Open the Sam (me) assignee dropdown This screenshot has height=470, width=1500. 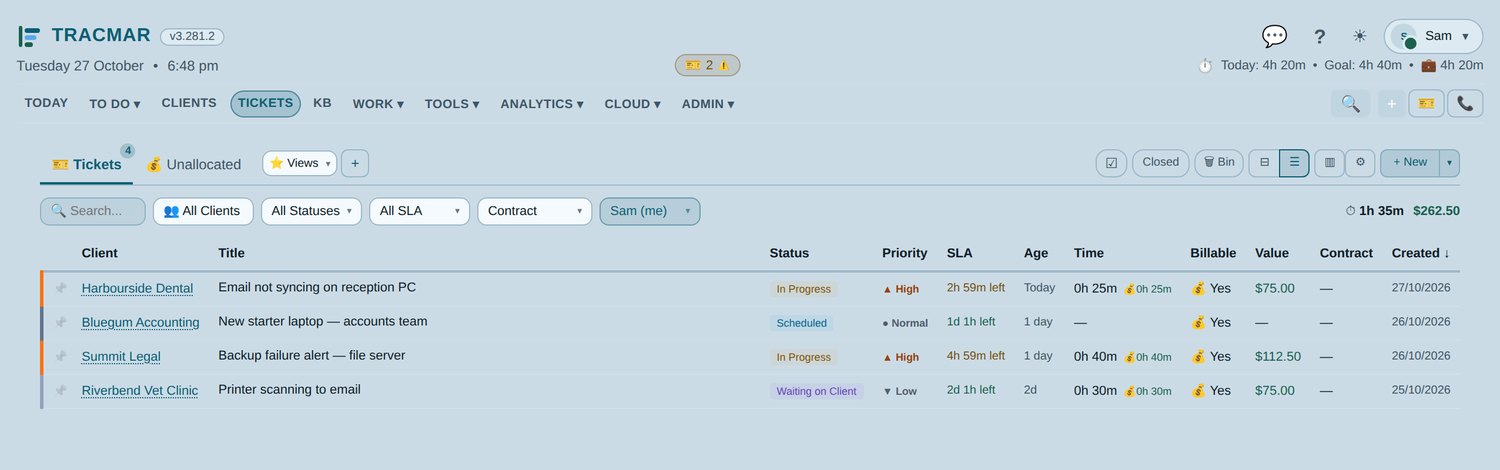tap(650, 211)
